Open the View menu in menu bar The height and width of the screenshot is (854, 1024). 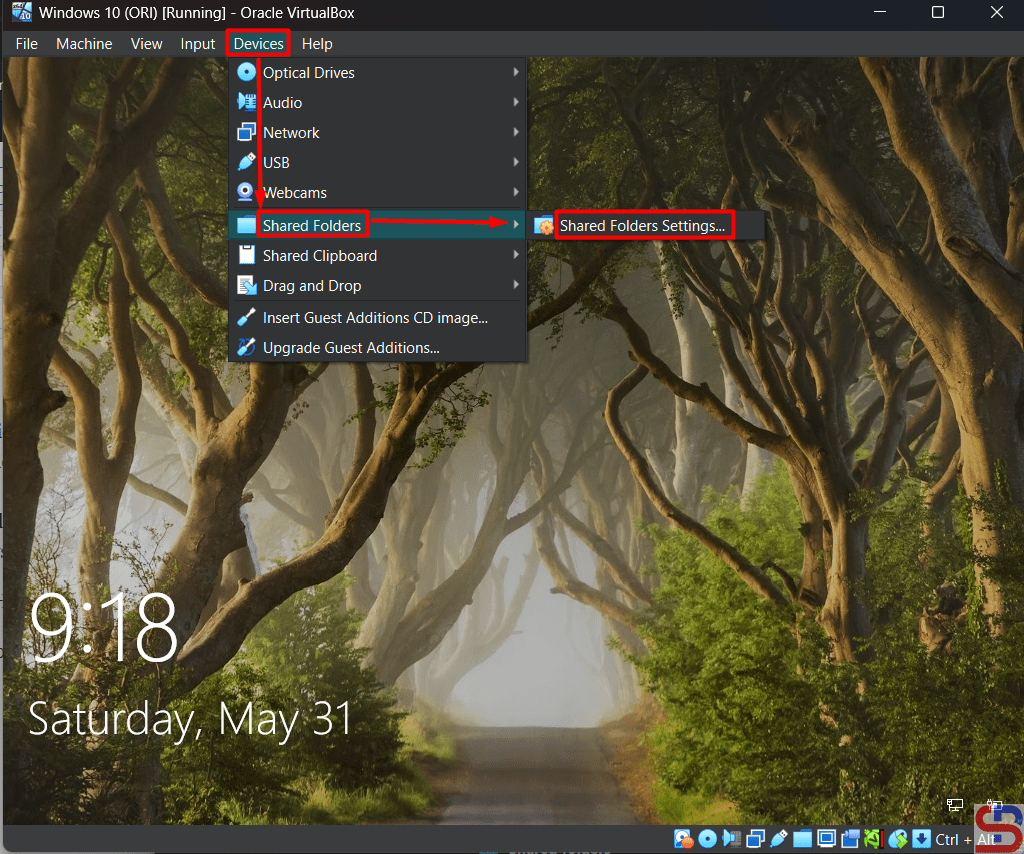coord(146,44)
